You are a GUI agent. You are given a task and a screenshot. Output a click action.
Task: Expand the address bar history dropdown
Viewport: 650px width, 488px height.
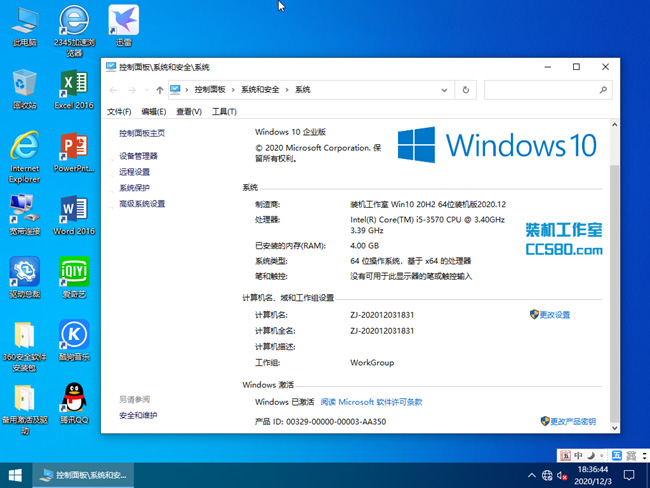click(444, 90)
